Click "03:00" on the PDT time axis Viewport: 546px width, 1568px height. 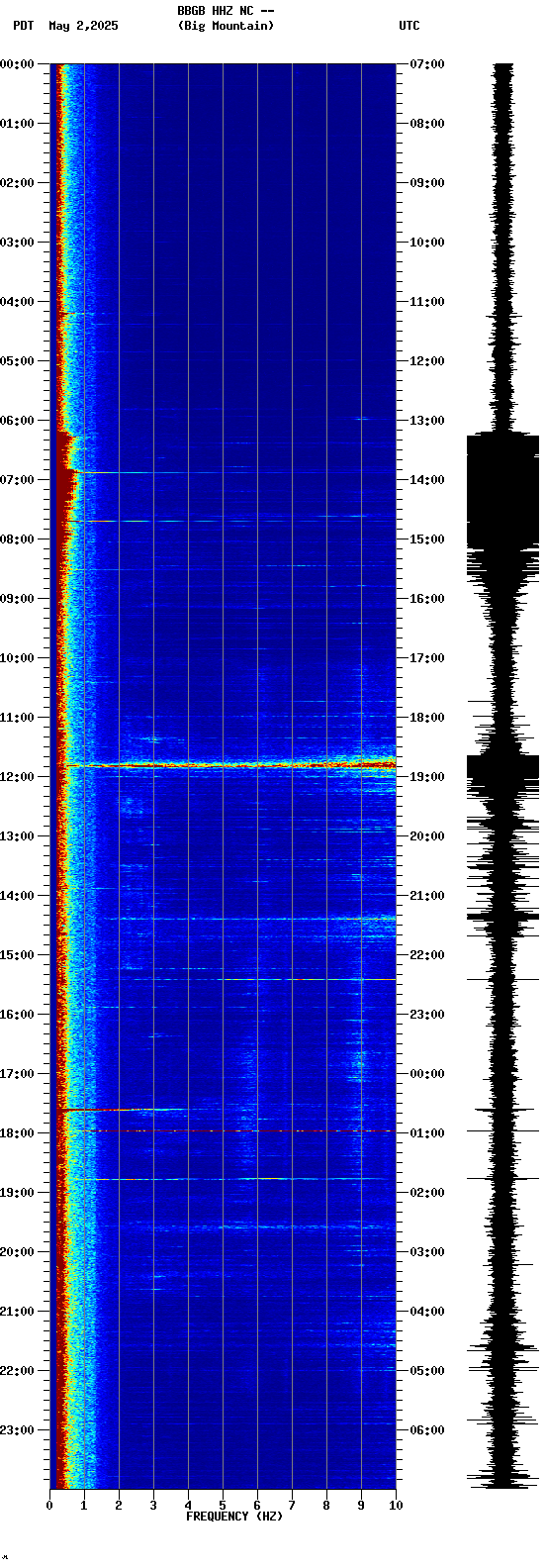pyautogui.click(x=18, y=243)
